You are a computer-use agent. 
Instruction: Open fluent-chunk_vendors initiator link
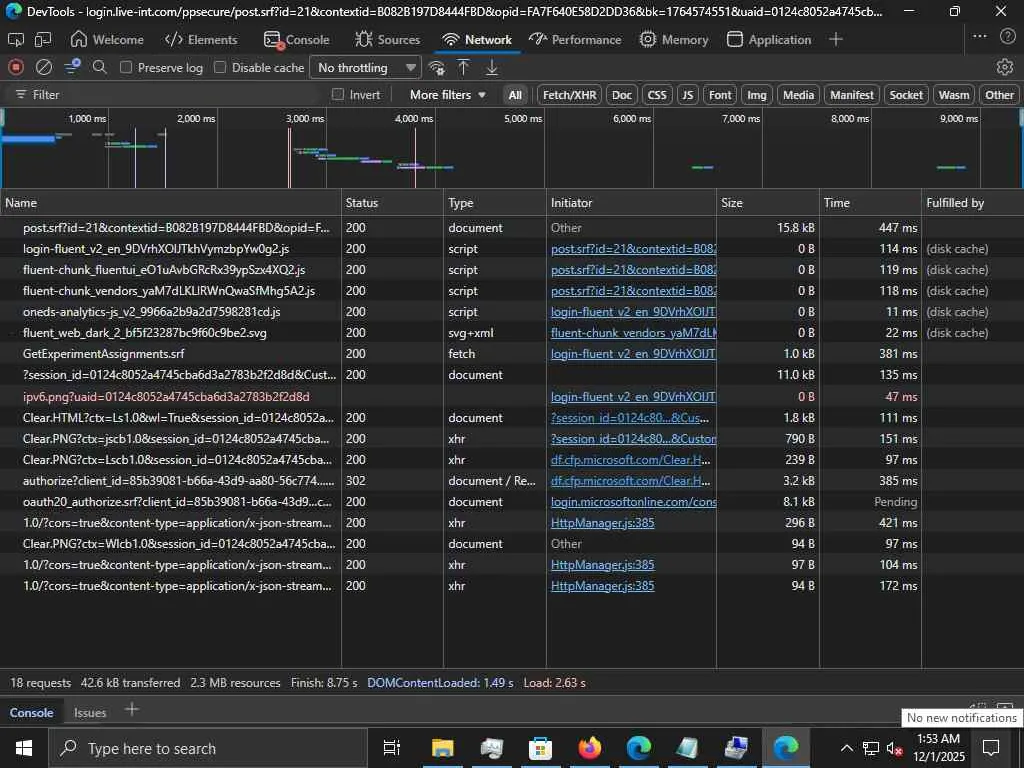click(633, 332)
